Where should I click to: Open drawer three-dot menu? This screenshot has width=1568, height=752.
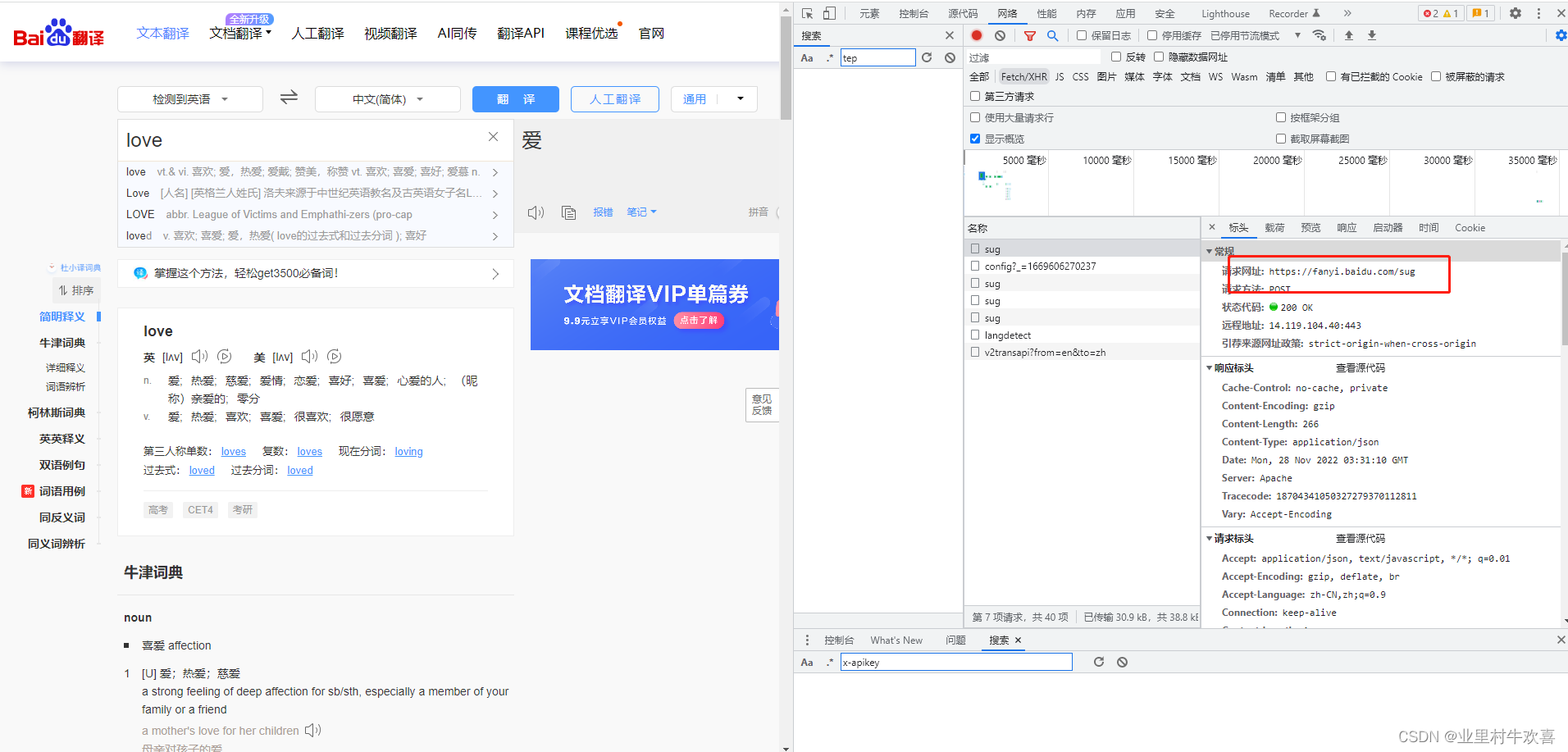(807, 640)
